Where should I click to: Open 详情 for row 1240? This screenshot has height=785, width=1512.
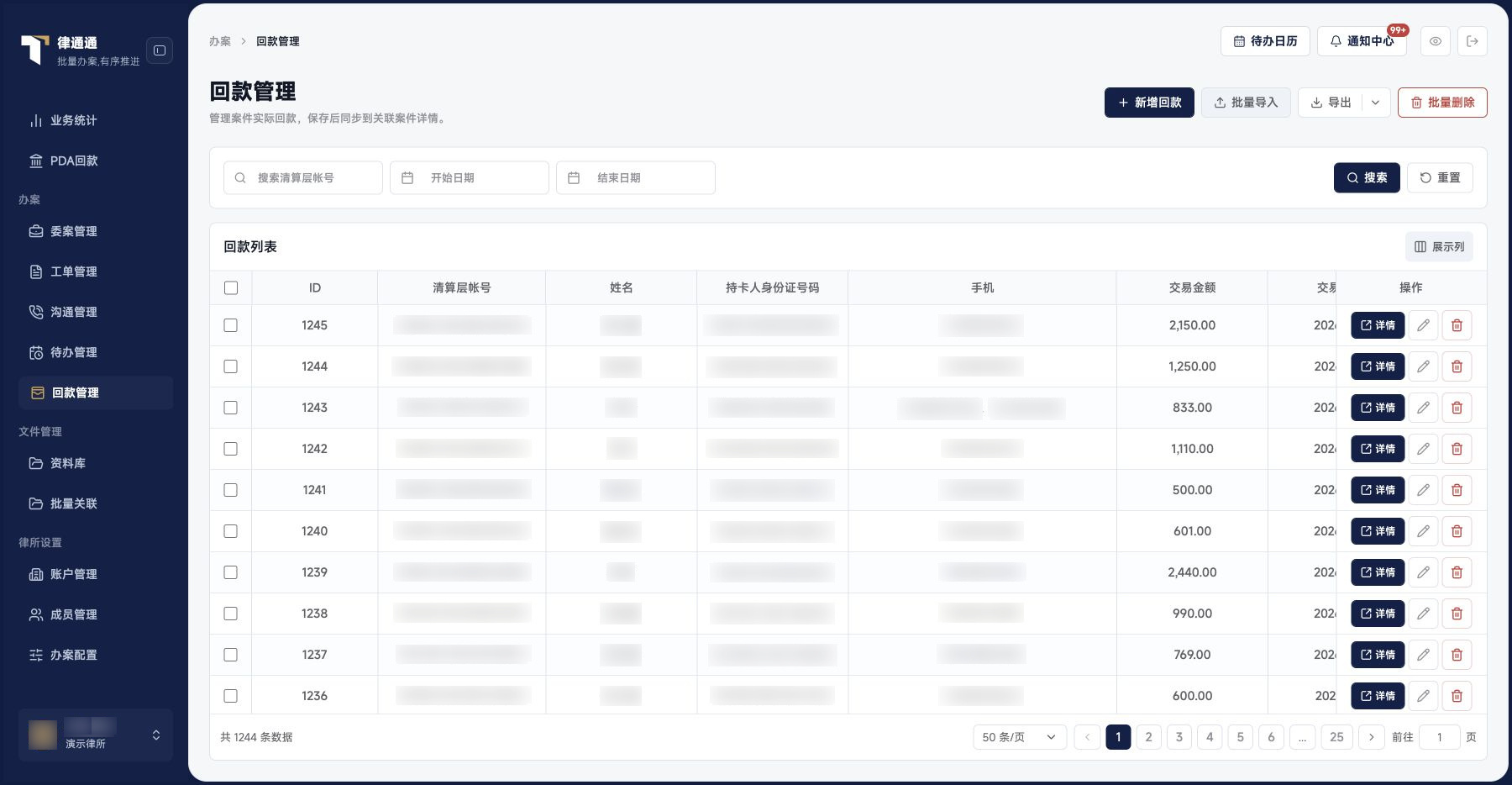click(x=1378, y=531)
